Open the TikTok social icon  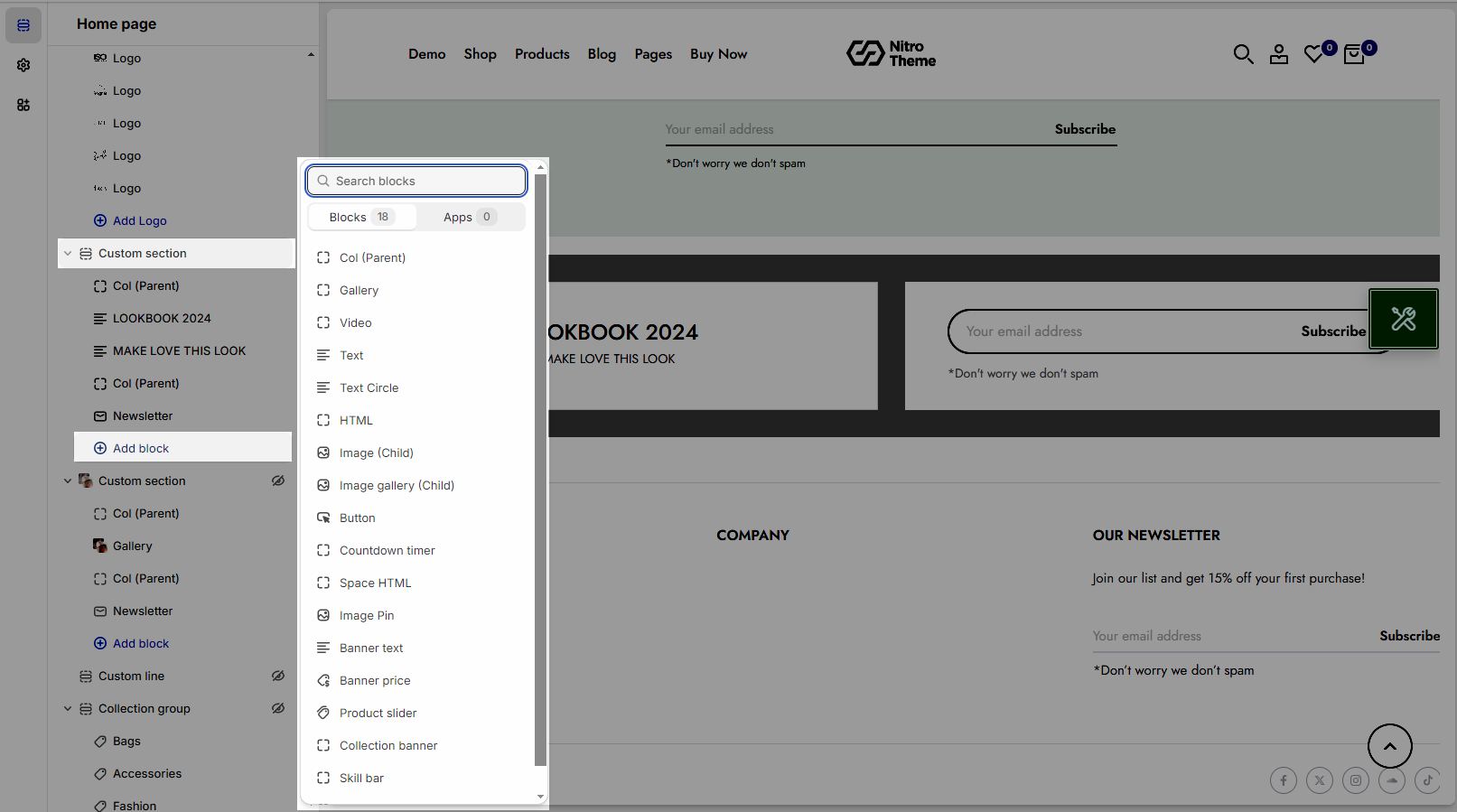(x=1428, y=780)
